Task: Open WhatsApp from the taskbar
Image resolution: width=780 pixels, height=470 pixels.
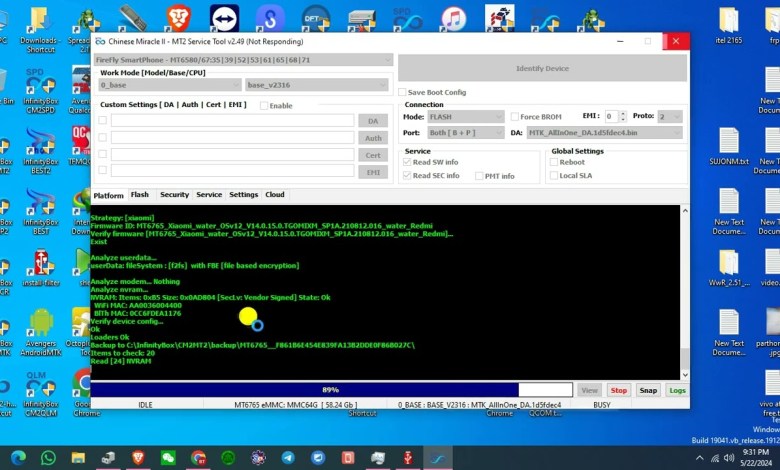Action: pyautogui.click(x=48, y=458)
